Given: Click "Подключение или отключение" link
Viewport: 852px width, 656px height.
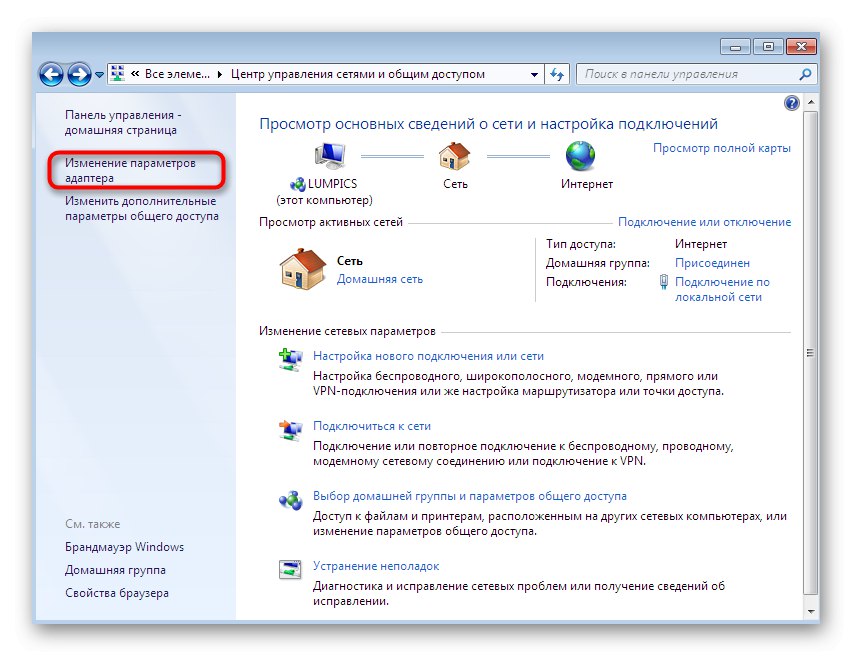Looking at the screenshot, I should (704, 222).
